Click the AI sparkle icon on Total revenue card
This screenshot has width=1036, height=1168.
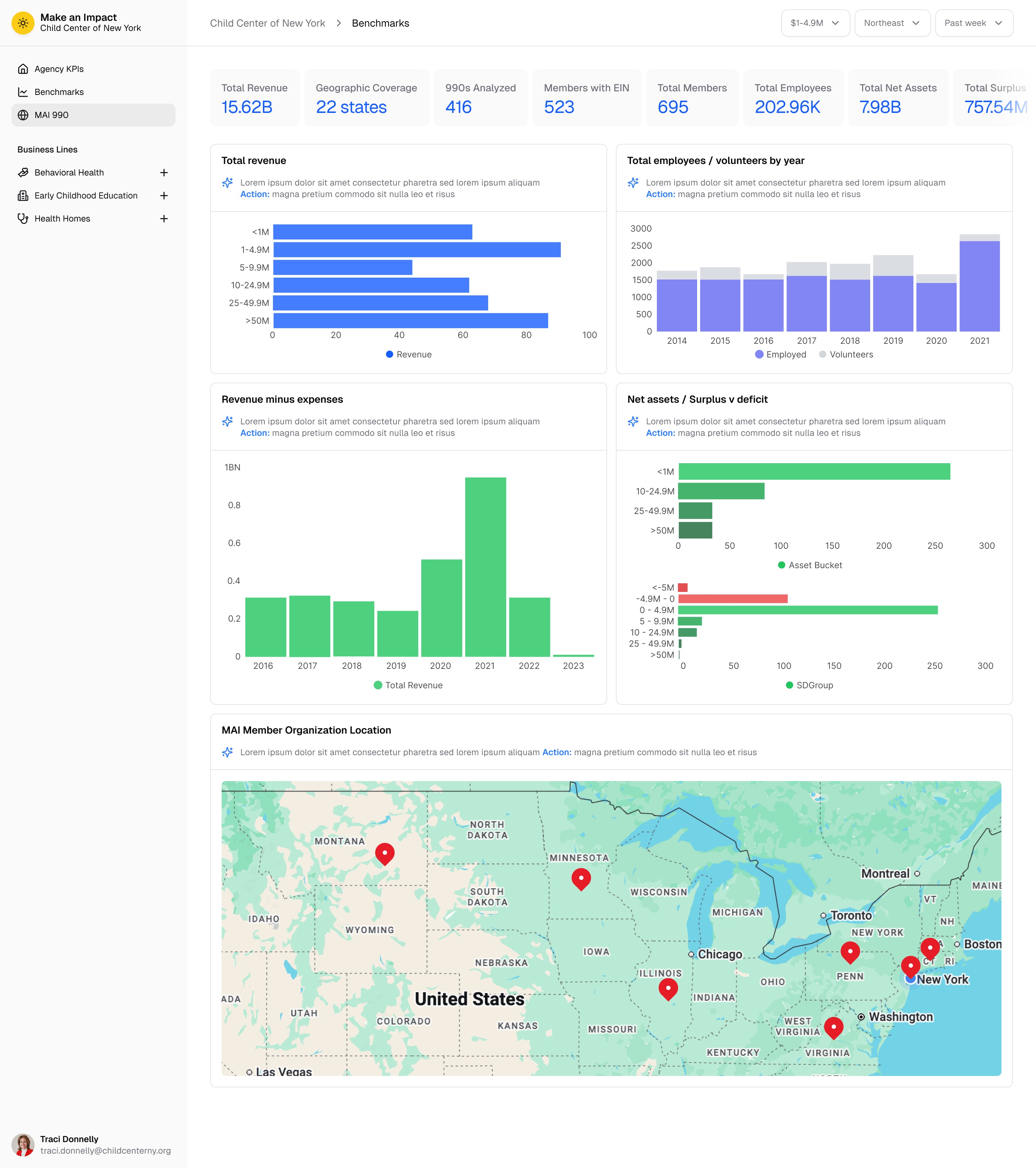tap(228, 182)
